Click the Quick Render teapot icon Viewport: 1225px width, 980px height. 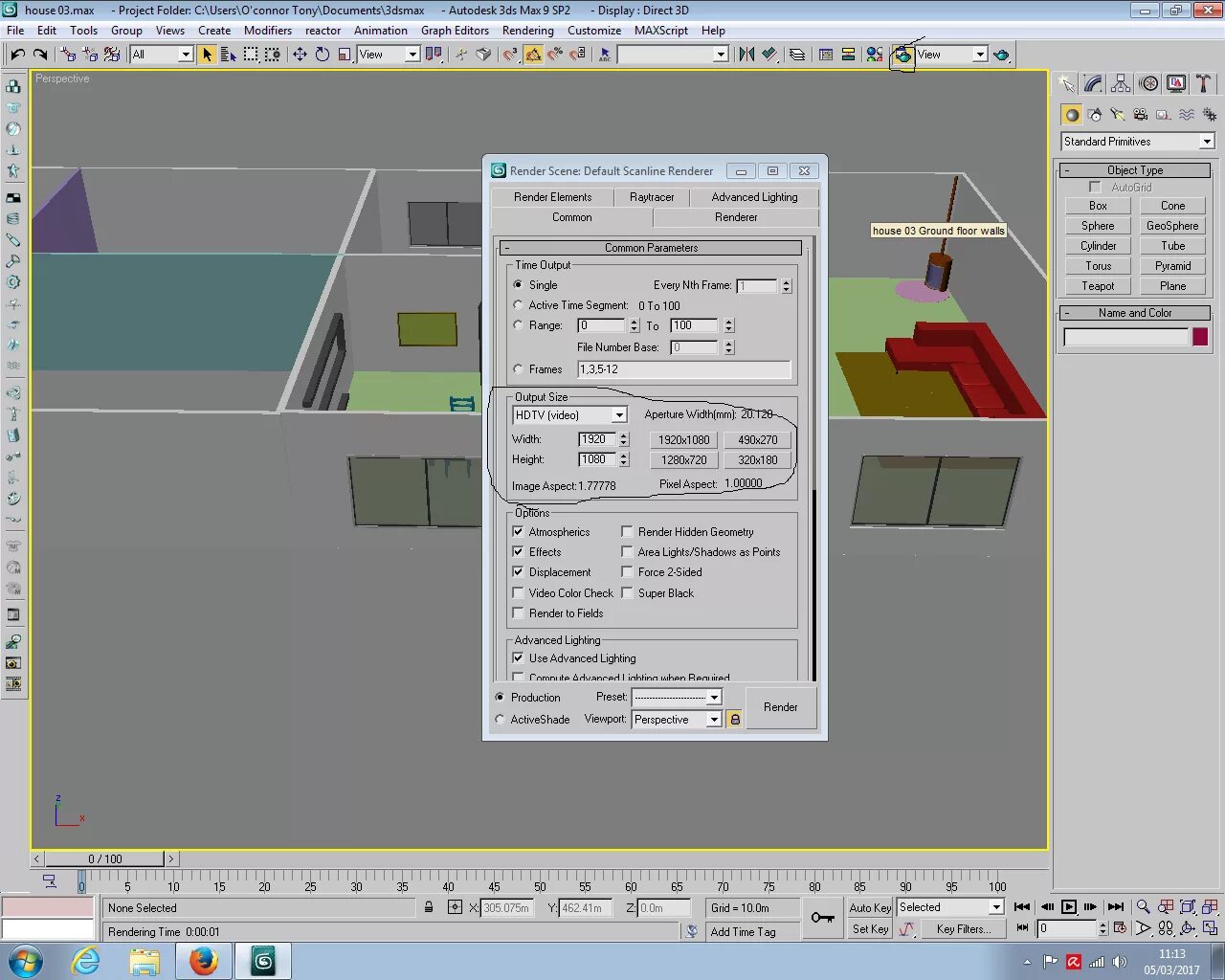coord(1001,55)
